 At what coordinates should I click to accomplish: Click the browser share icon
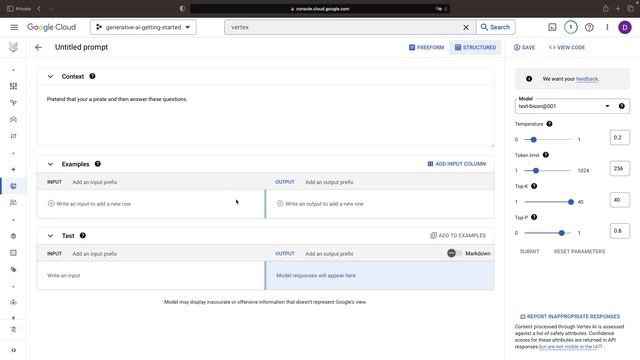[x=606, y=9]
